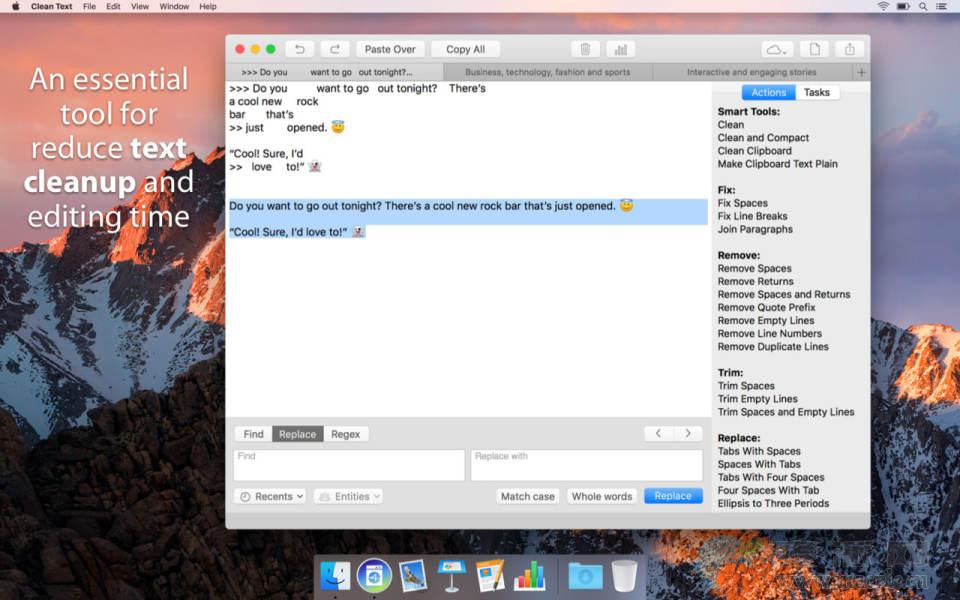Go to previous match with left chevron

[658, 433]
